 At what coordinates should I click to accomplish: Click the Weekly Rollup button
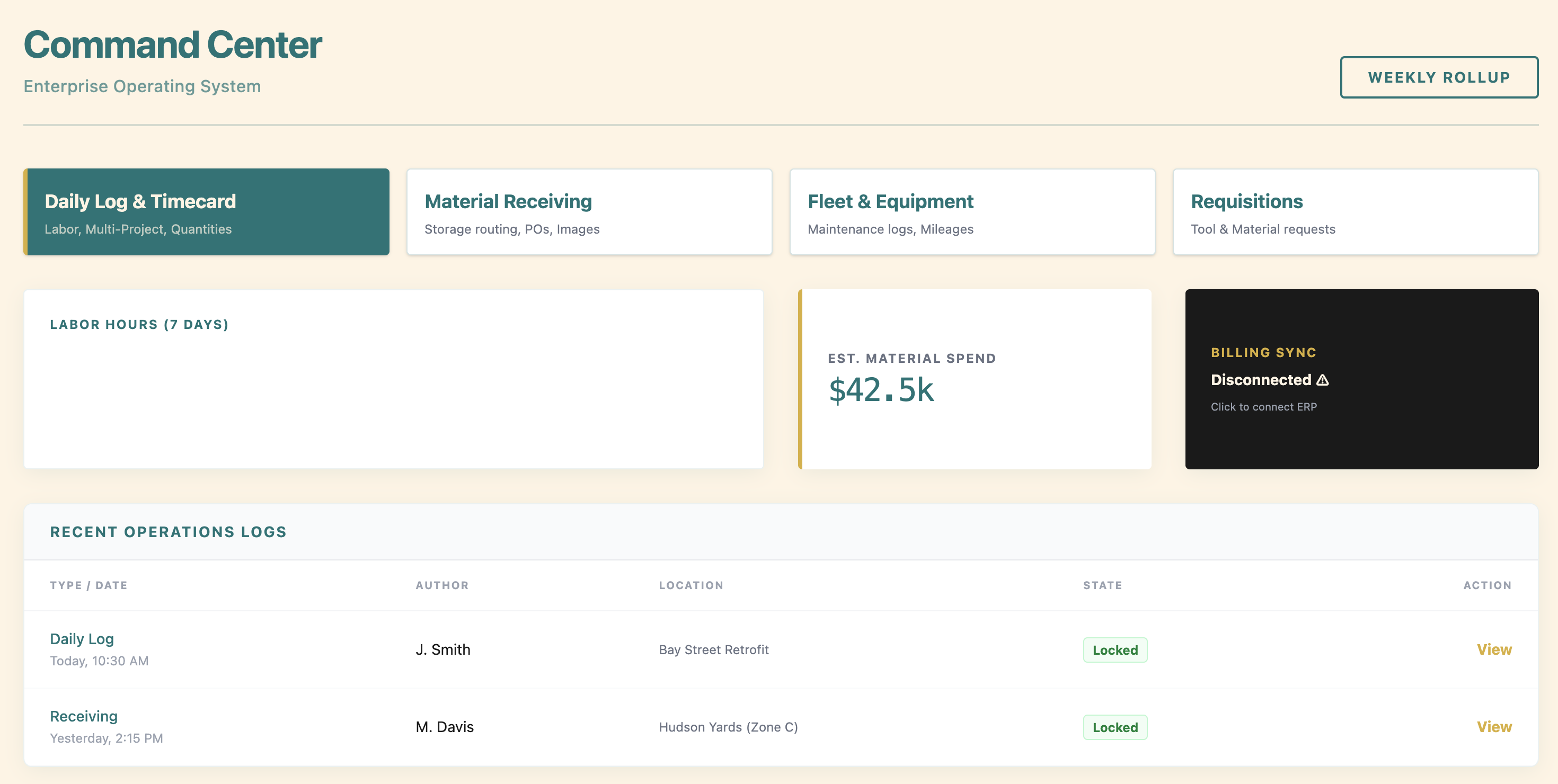1438,77
